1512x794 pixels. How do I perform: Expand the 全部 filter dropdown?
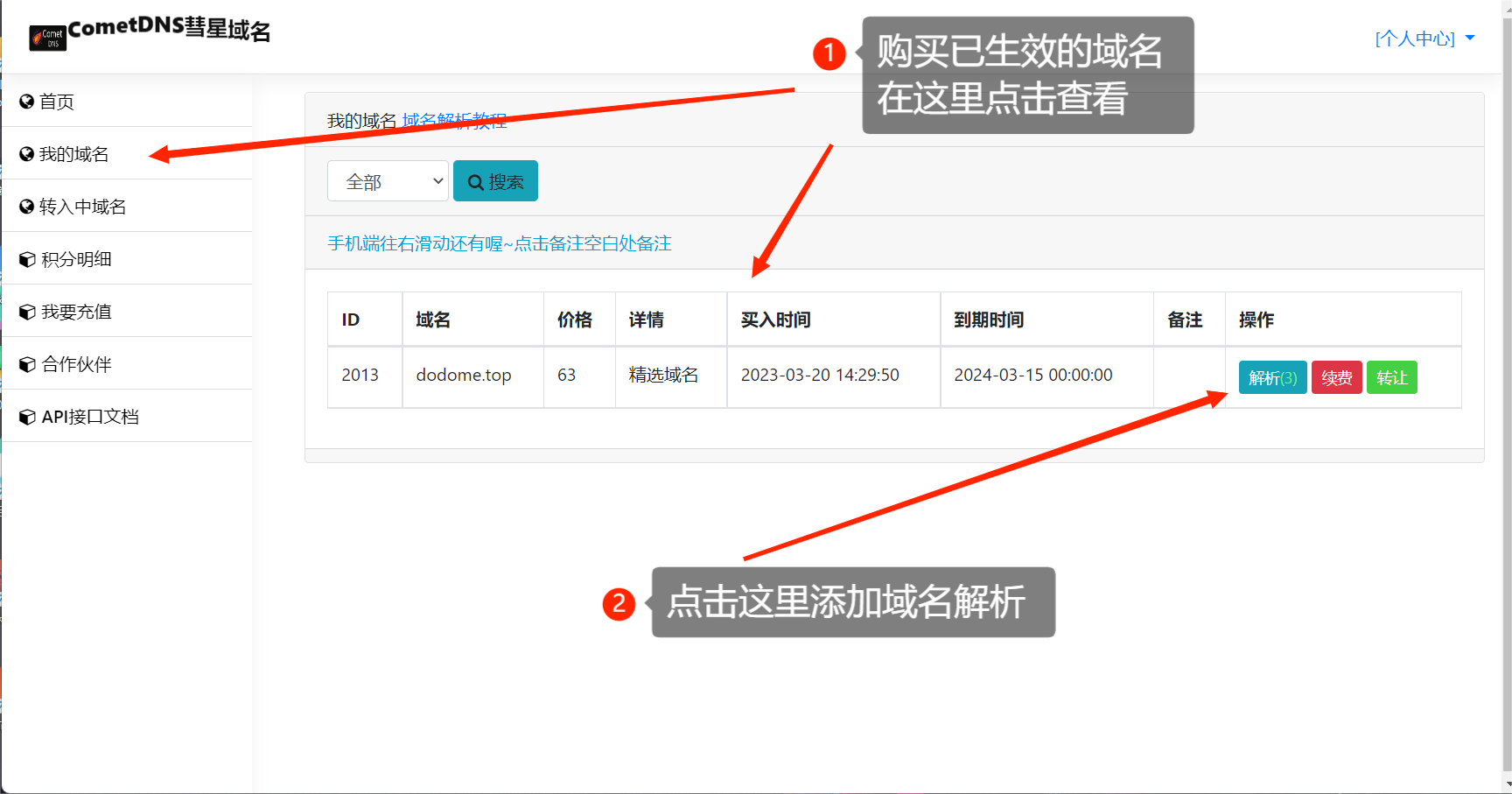point(388,181)
